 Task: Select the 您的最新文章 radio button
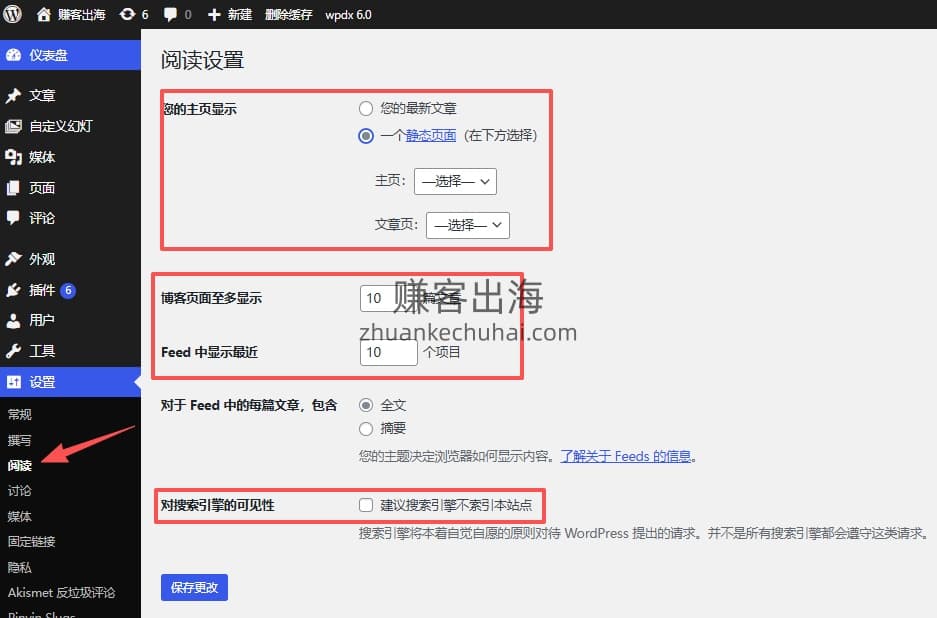tap(366, 108)
